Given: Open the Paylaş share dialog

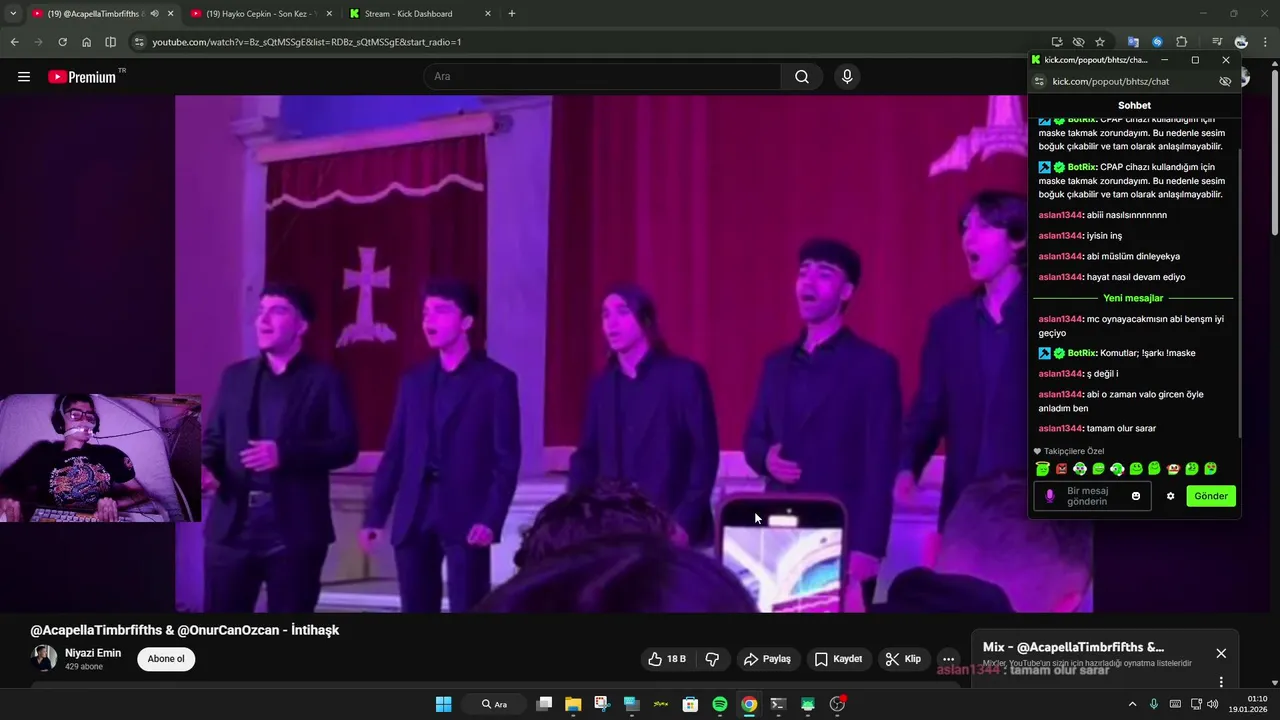Looking at the screenshot, I should point(767,659).
